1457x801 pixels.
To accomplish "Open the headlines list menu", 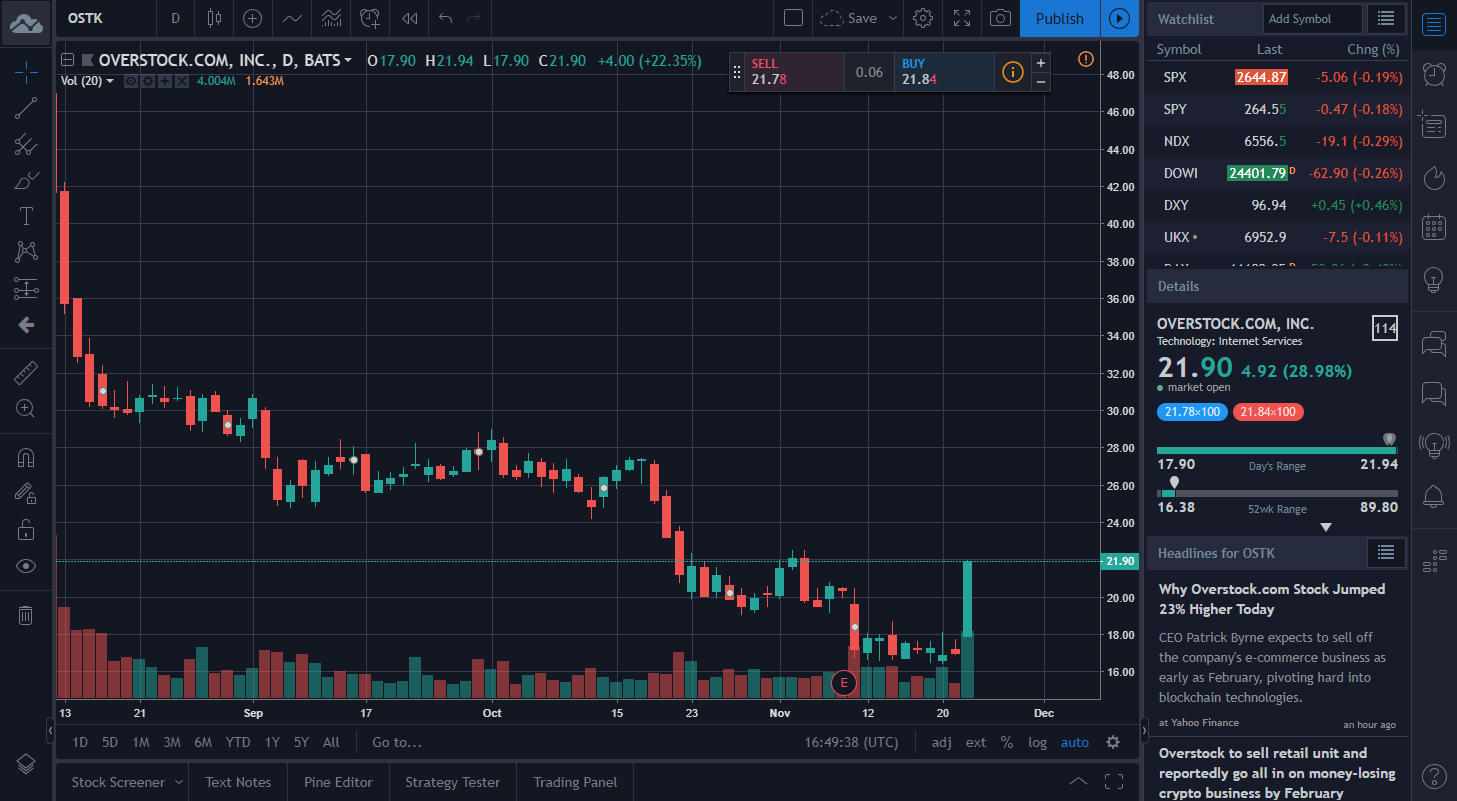I will tap(1385, 552).
